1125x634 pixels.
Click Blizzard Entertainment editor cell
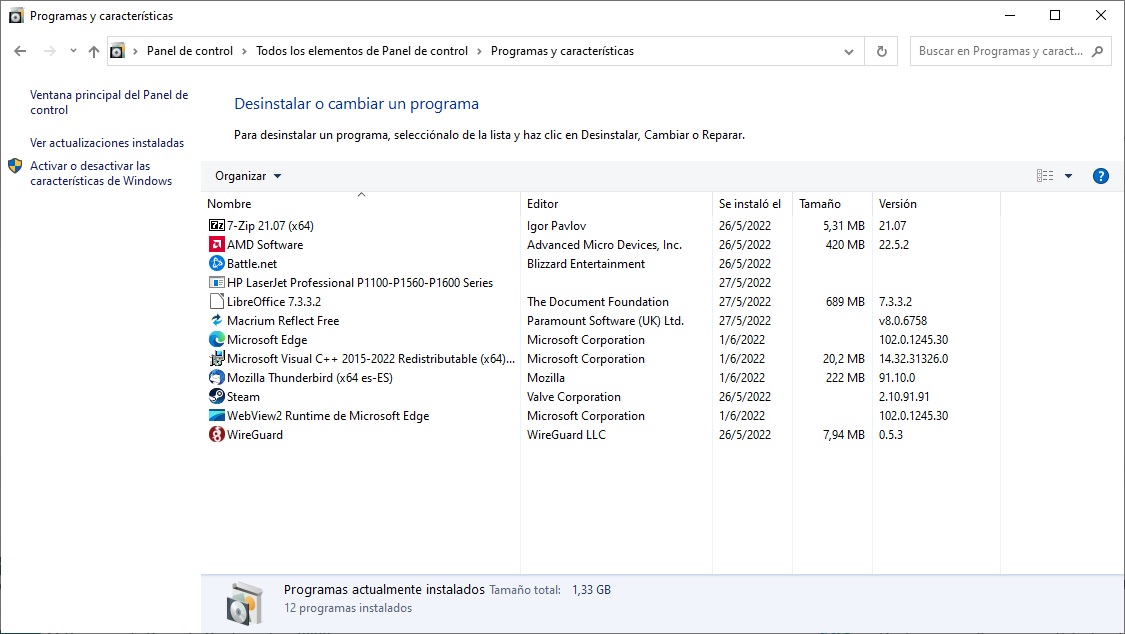(x=585, y=263)
